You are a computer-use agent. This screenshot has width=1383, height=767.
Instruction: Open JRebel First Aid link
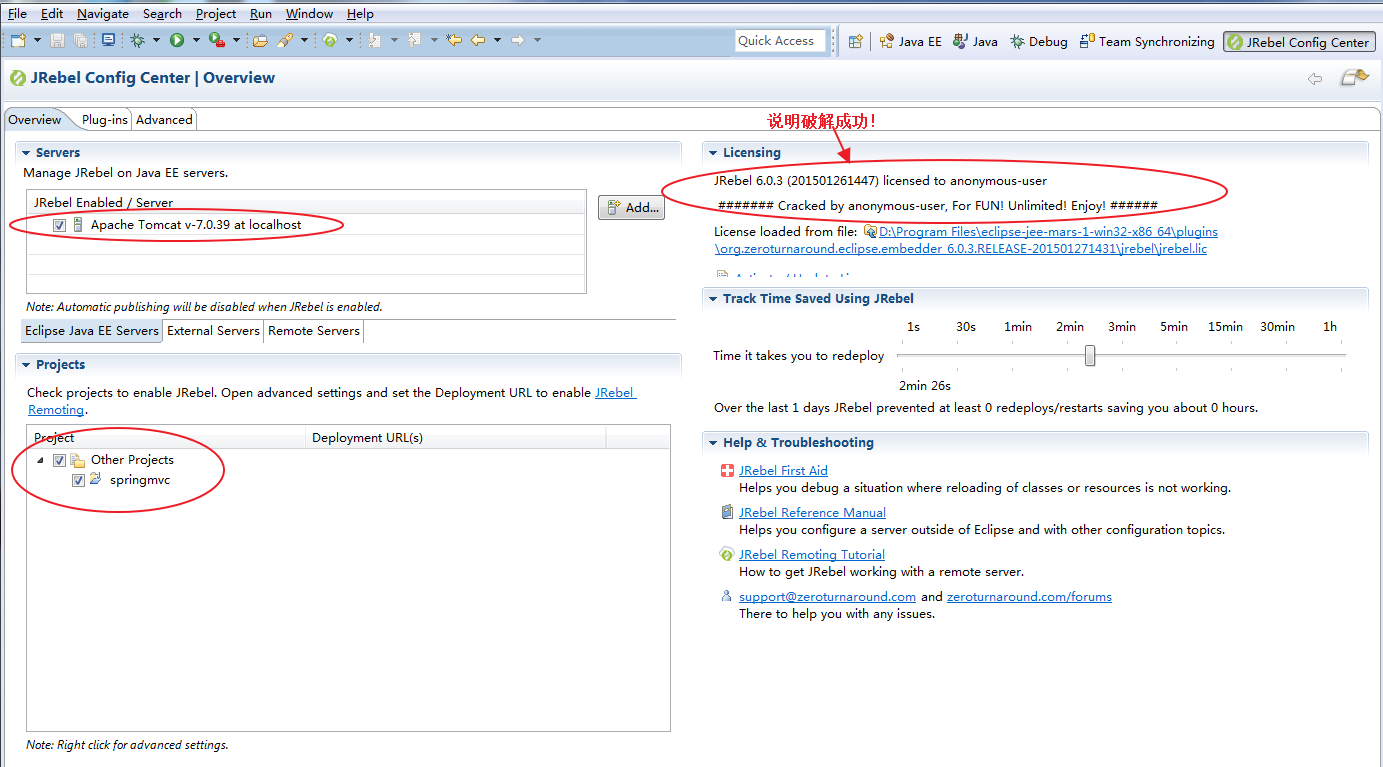click(x=783, y=470)
